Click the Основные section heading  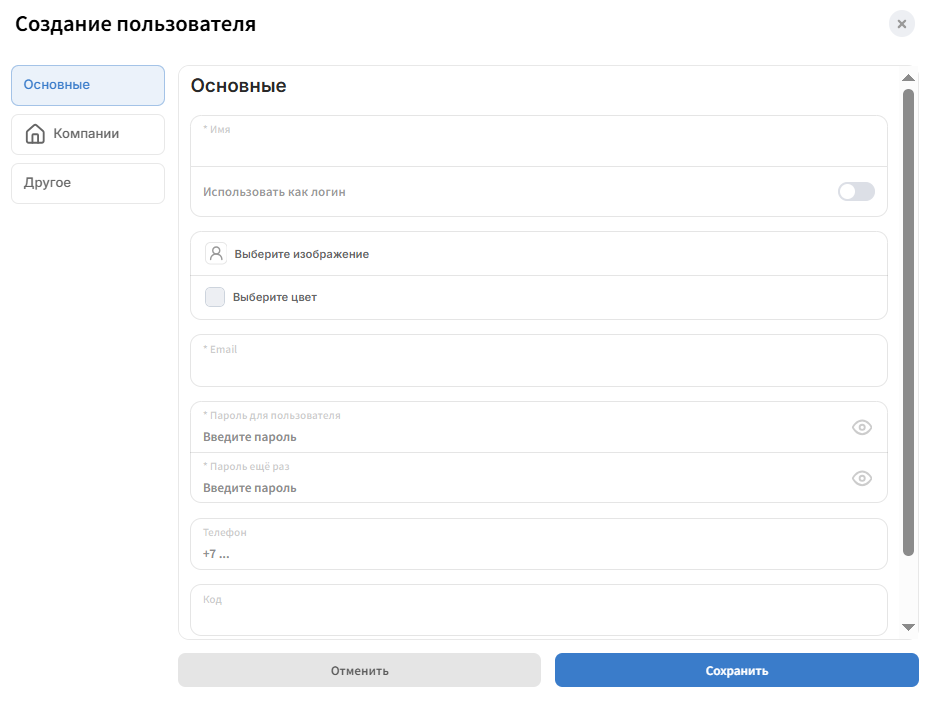click(238, 86)
